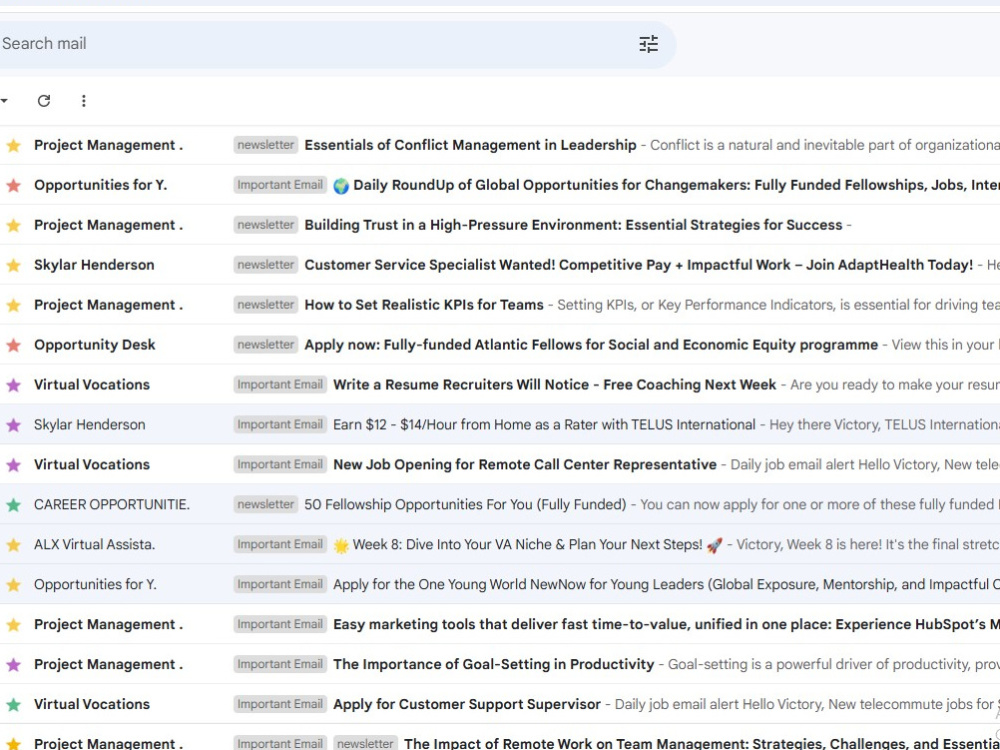Toggle red star on Daily RoundUp email
This screenshot has width=1000, height=750.
click(13, 186)
